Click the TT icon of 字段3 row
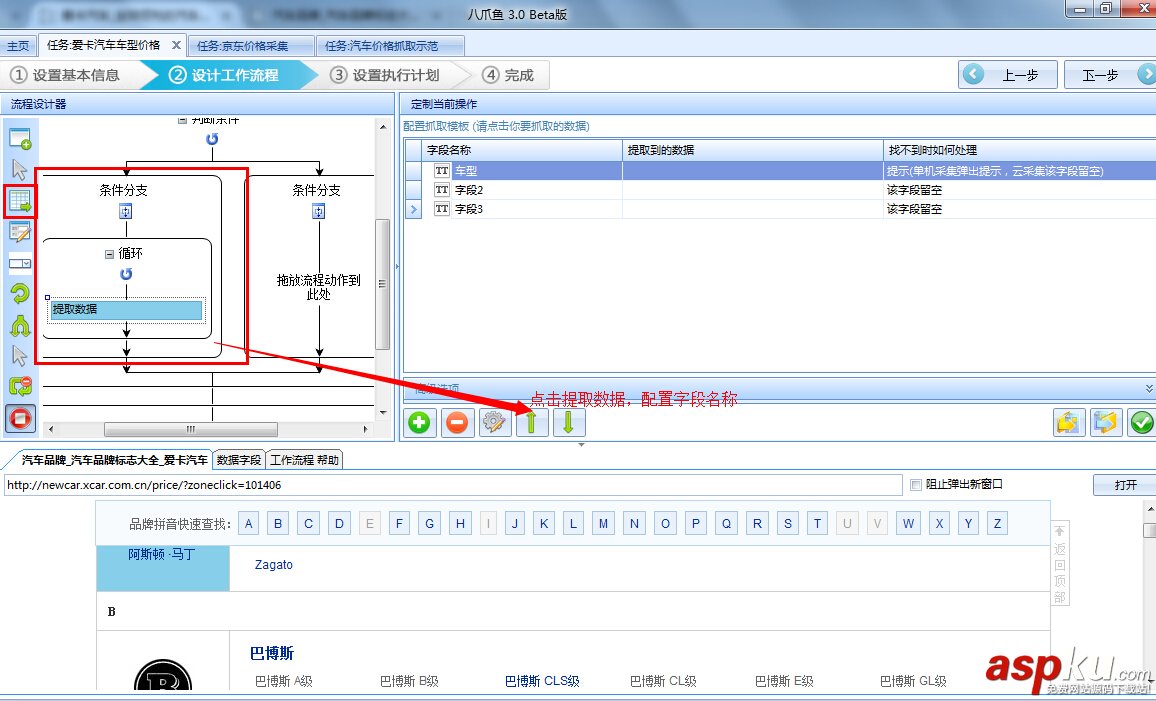Image resolution: width=1156 pixels, height=701 pixels. [x=442, y=209]
